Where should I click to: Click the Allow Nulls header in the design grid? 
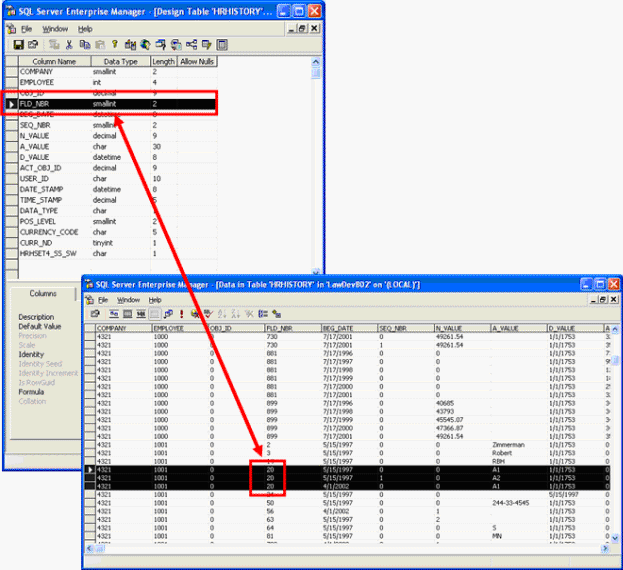(197, 61)
